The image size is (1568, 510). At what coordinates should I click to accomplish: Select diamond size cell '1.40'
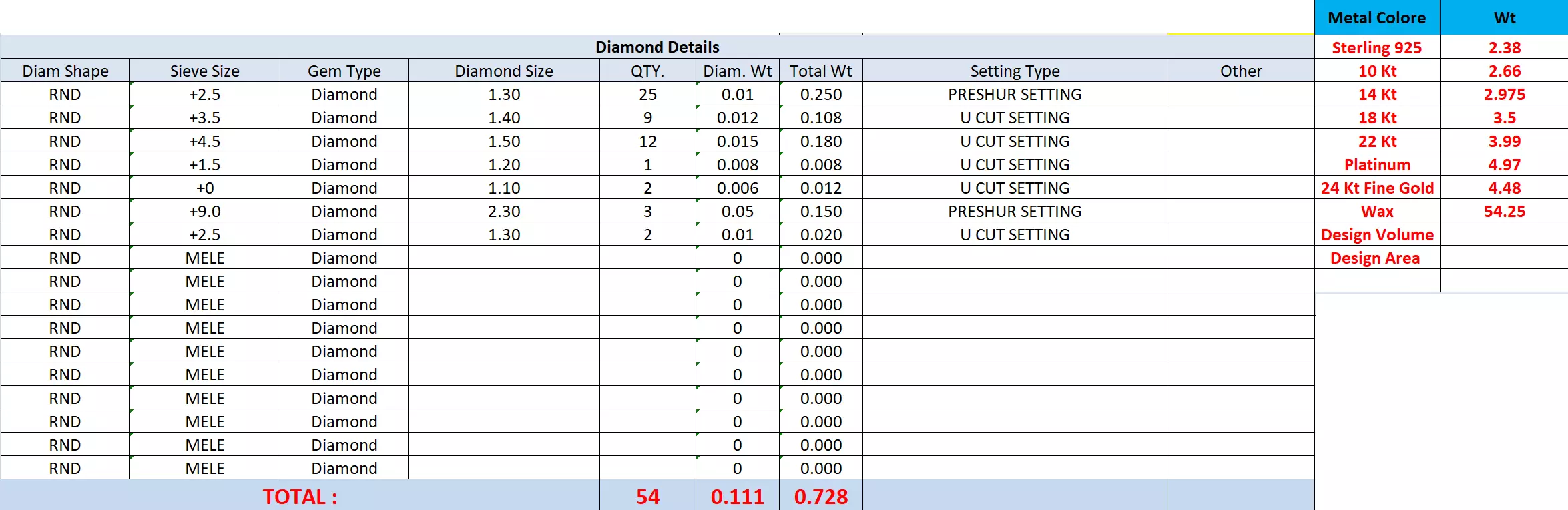[x=504, y=117]
